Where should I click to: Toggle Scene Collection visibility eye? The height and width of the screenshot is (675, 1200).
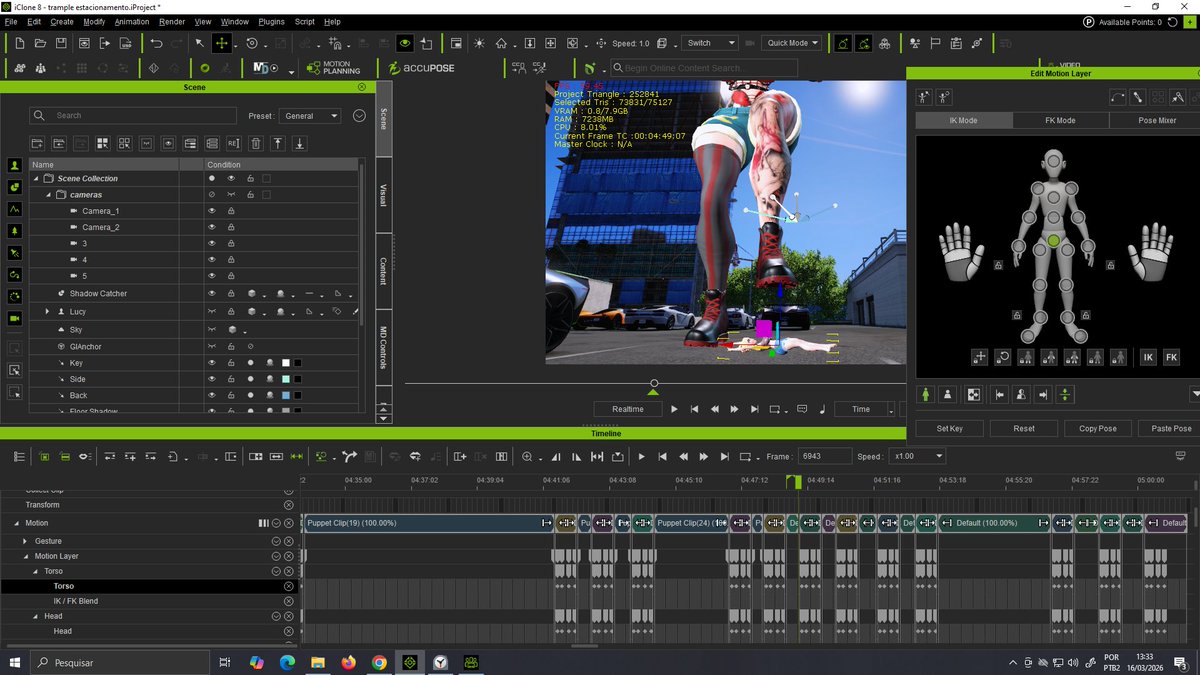point(231,178)
